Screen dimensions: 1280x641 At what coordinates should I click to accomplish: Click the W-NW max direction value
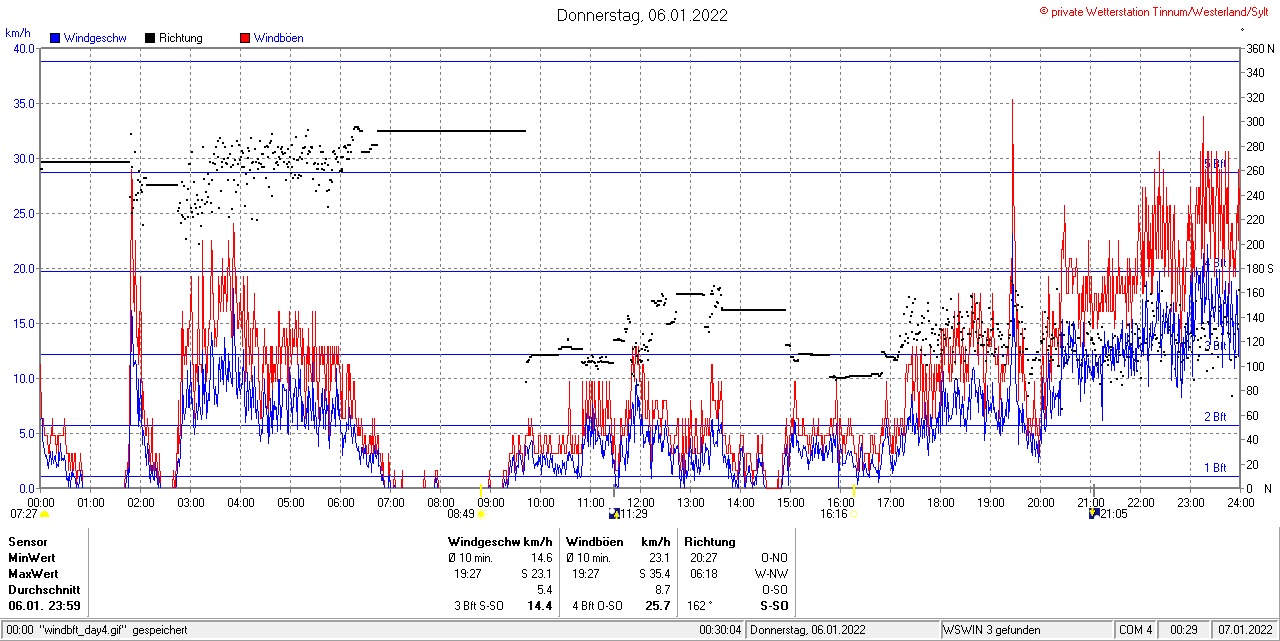click(773, 574)
